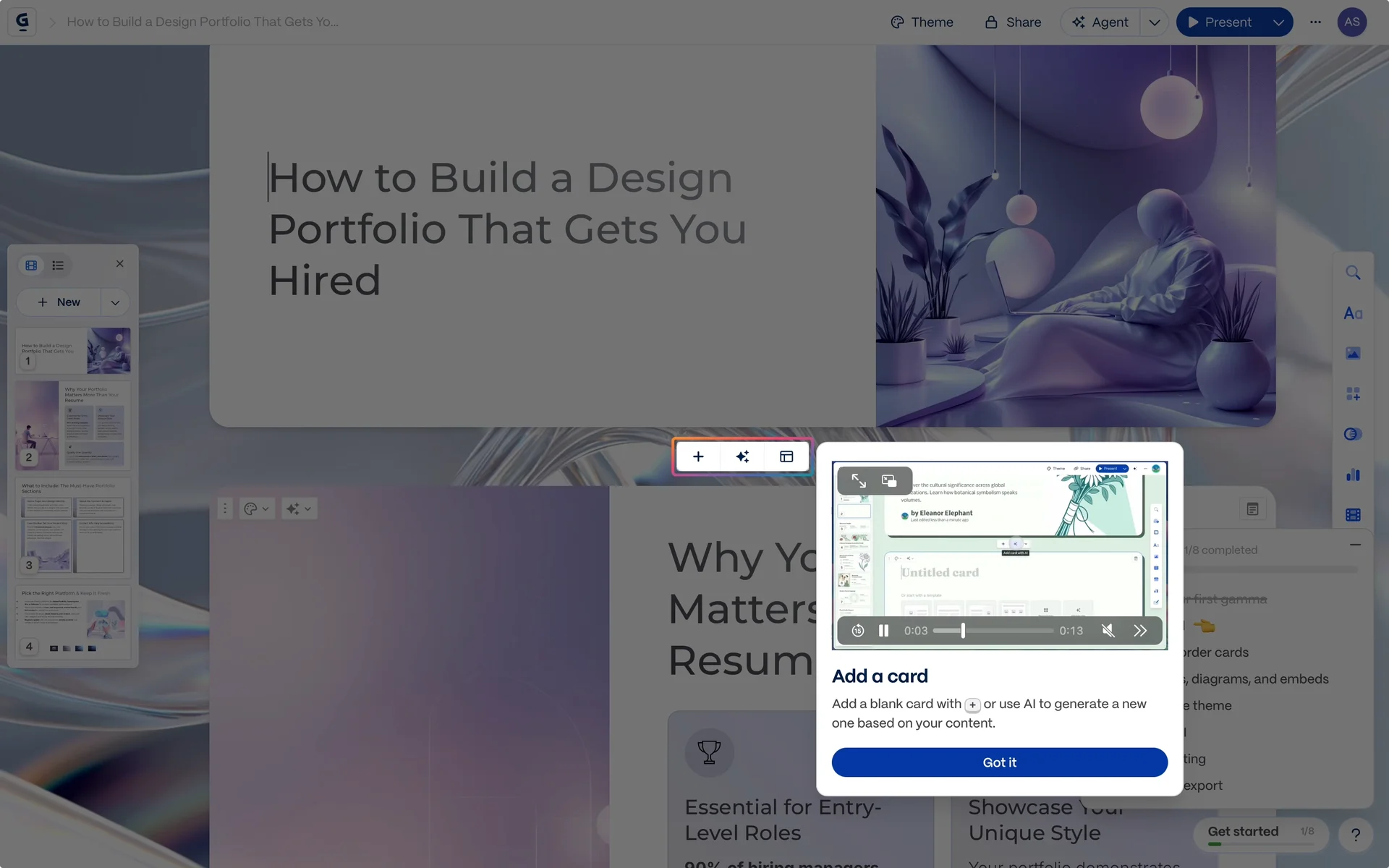Viewport: 1389px width, 868px height.
Task: Open the Share menu
Action: coord(1013,22)
